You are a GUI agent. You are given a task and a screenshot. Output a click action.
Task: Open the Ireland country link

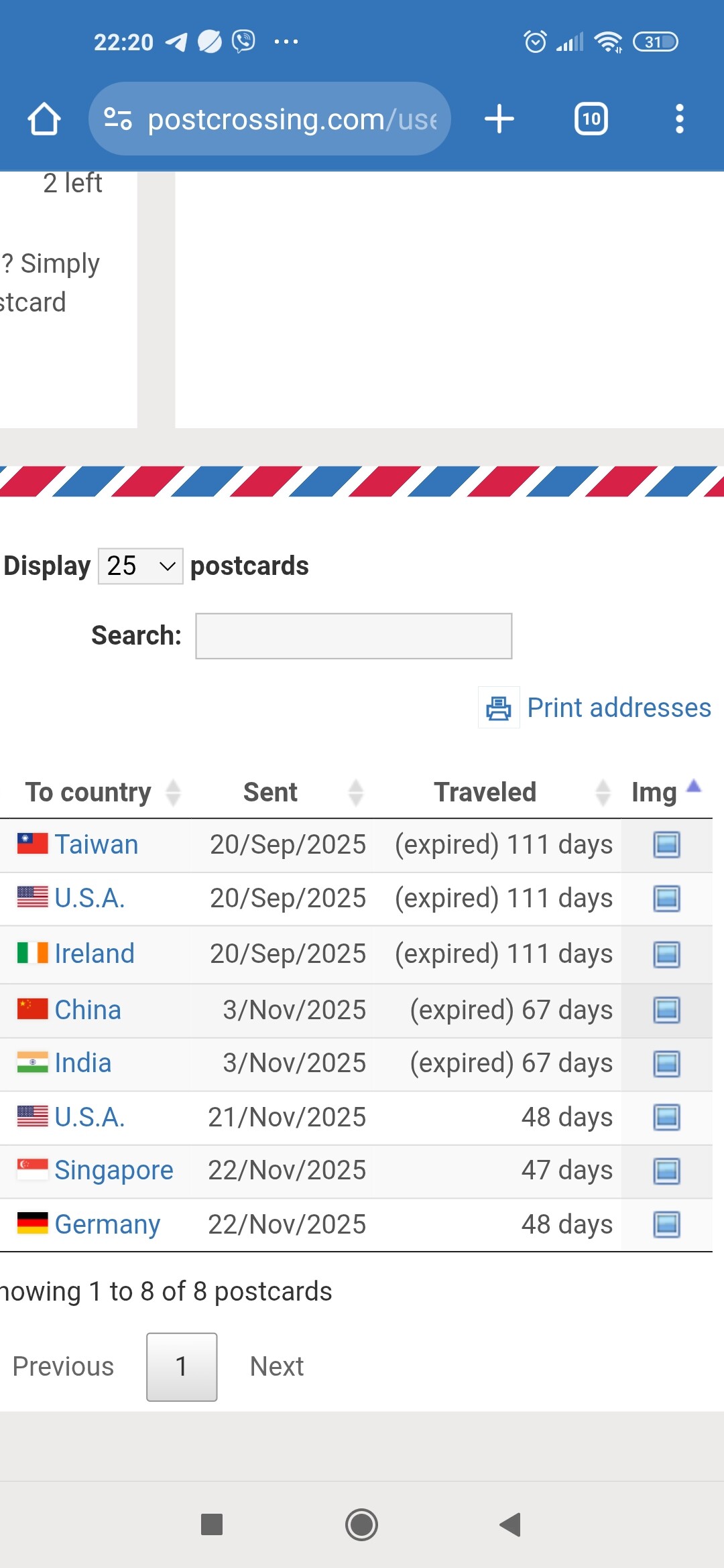[95, 954]
